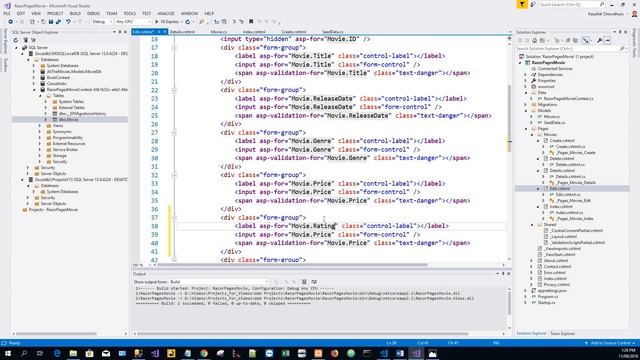Open the TOOLS menu
The height and width of the screenshot is (360, 640).
[129, 13]
